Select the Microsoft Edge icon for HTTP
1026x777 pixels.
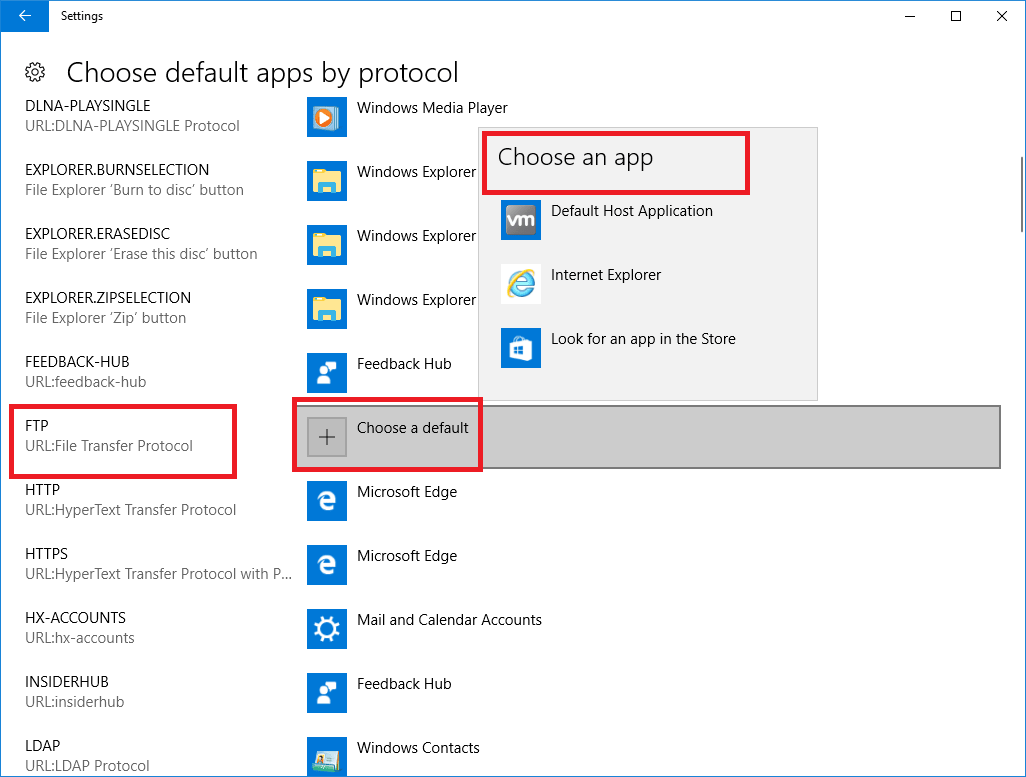point(326,501)
